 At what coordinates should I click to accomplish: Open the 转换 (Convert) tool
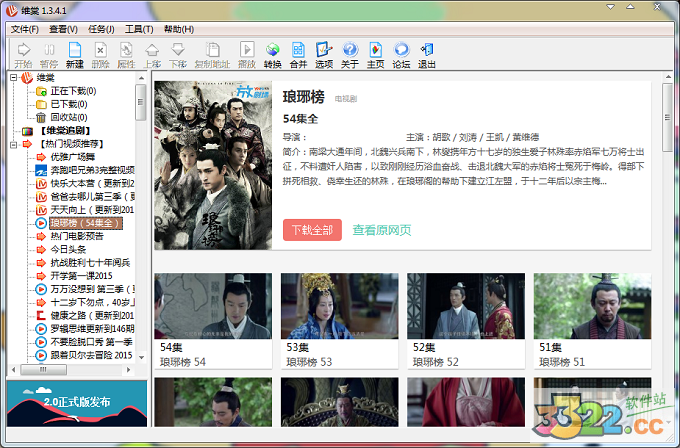272,55
